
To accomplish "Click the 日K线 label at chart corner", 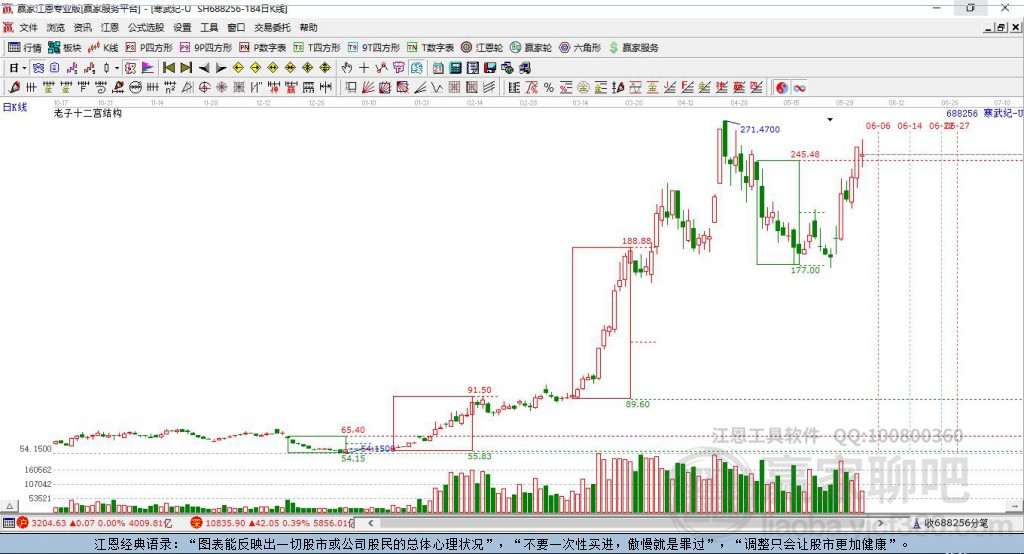I will pyautogui.click(x=15, y=107).
